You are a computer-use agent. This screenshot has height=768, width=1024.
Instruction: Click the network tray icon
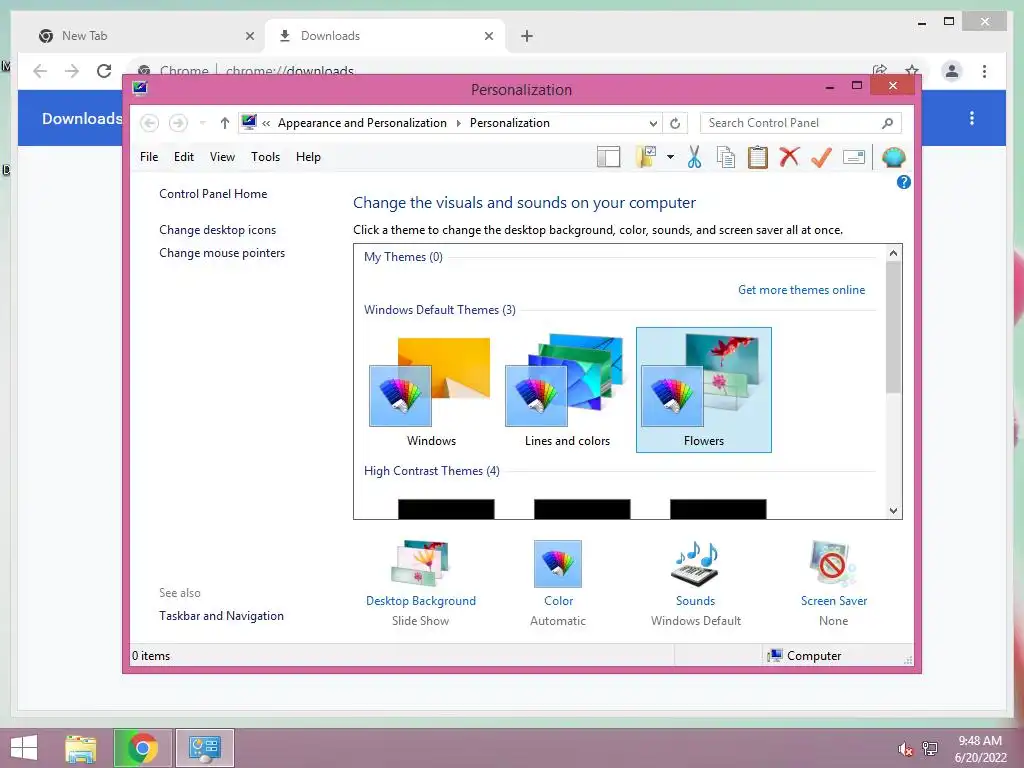pos(930,748)
